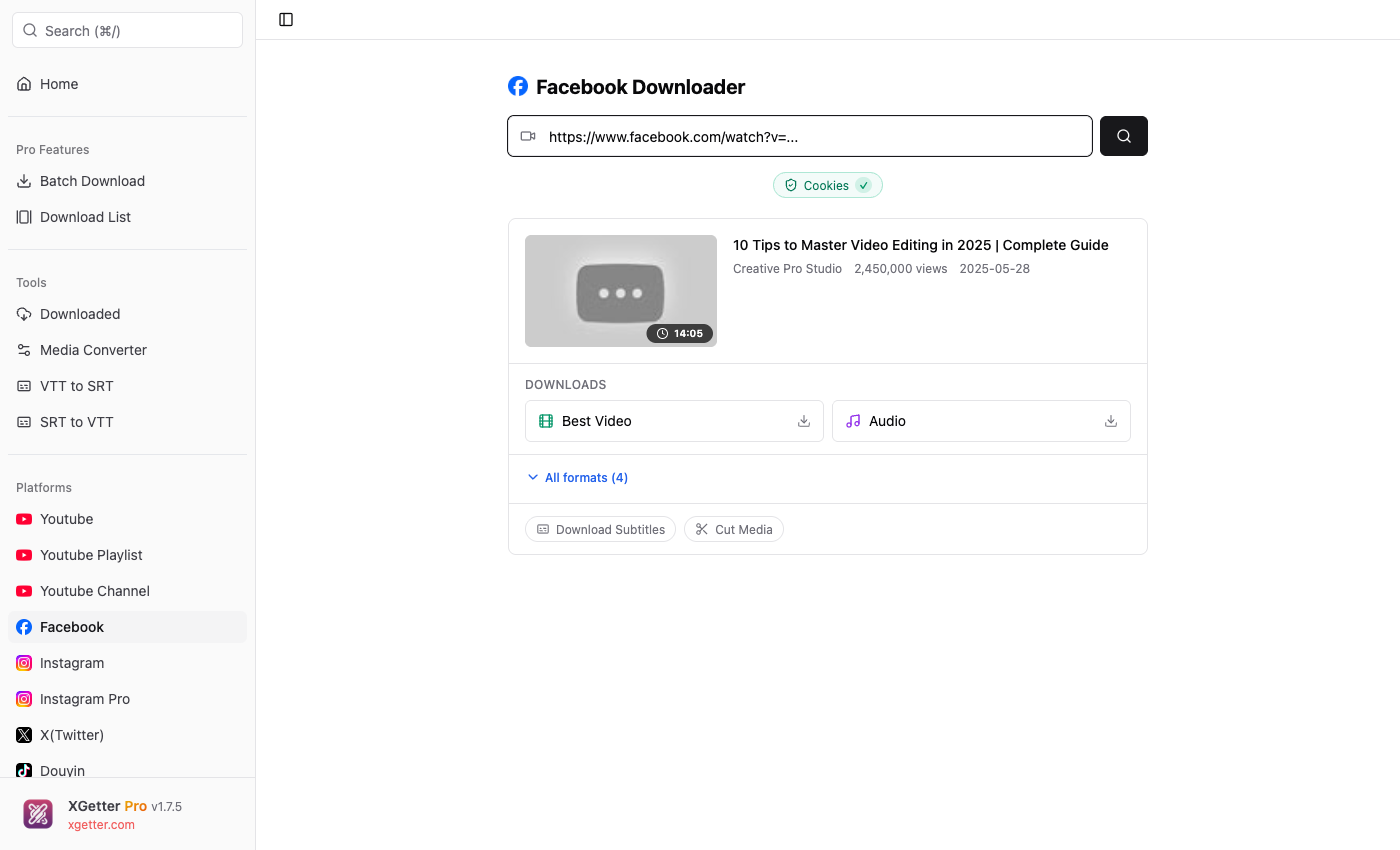Click the scissors icon on Cut Media
The height and width of the screenshot is (850, 1400).
point(702,529)
